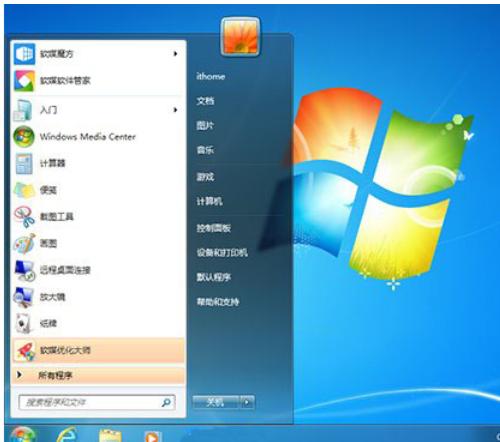This screenshot has height=442, width=500.
Task: Open Windows Explorer folder on taskbar
Action: click(x=110, y=435)
